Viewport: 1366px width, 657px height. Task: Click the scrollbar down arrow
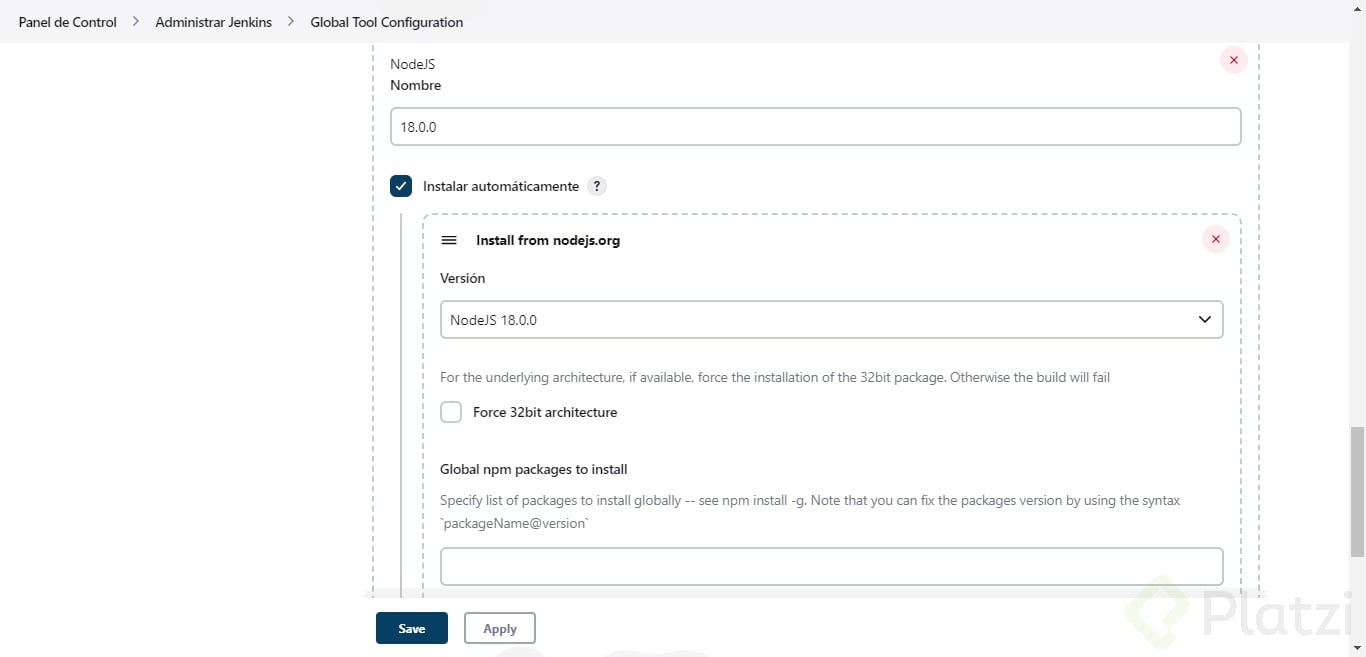pos(1357,648)
